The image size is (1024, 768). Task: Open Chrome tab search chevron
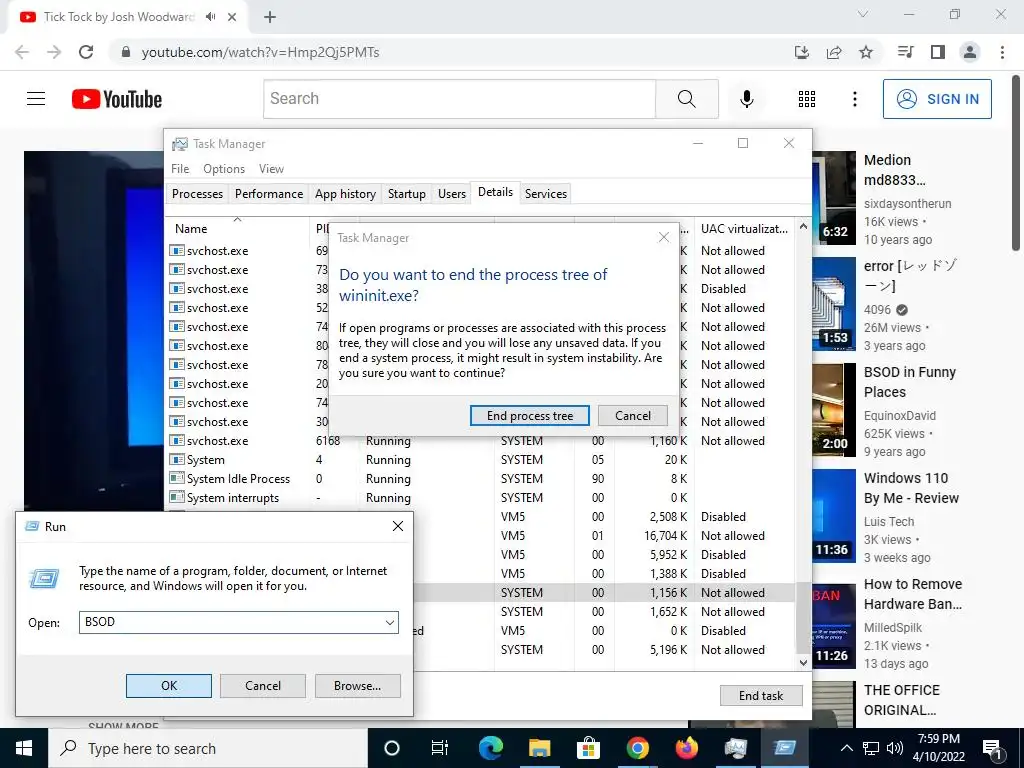point(863,14)
